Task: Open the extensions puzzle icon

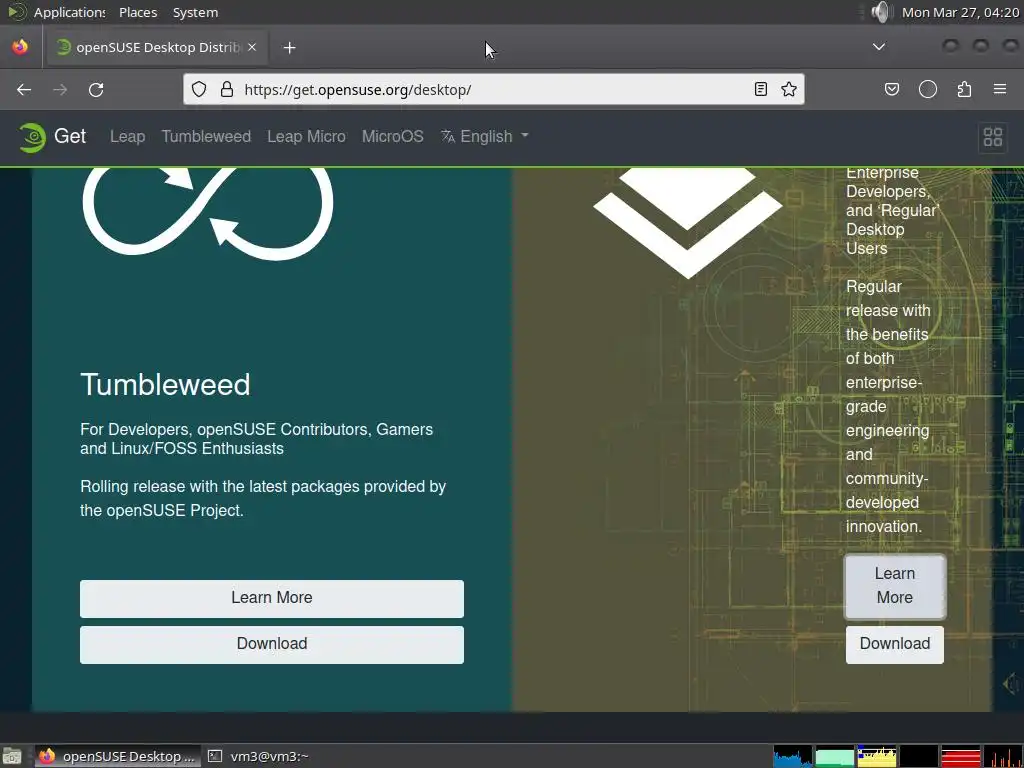Action: pos(964,89)
